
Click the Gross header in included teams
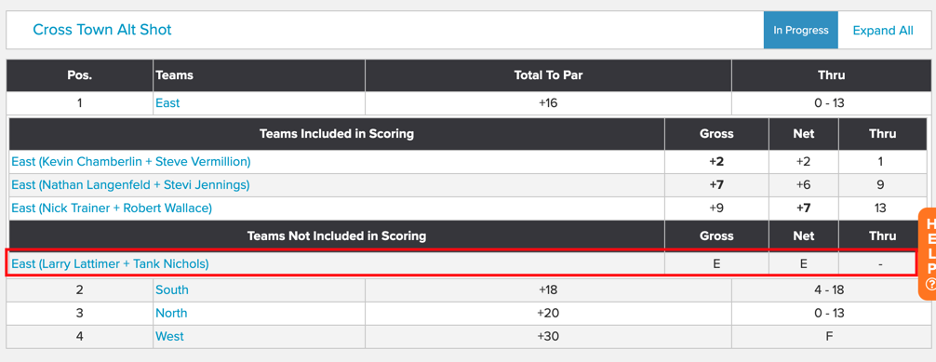coord(716,134)
